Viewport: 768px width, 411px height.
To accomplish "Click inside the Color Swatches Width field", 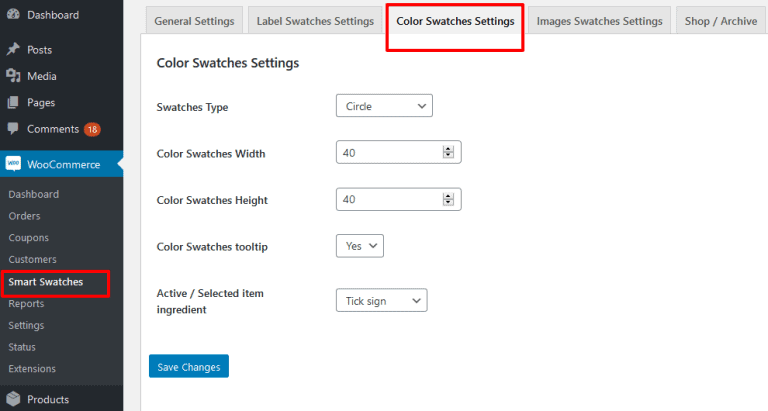I will coord(389,152).
